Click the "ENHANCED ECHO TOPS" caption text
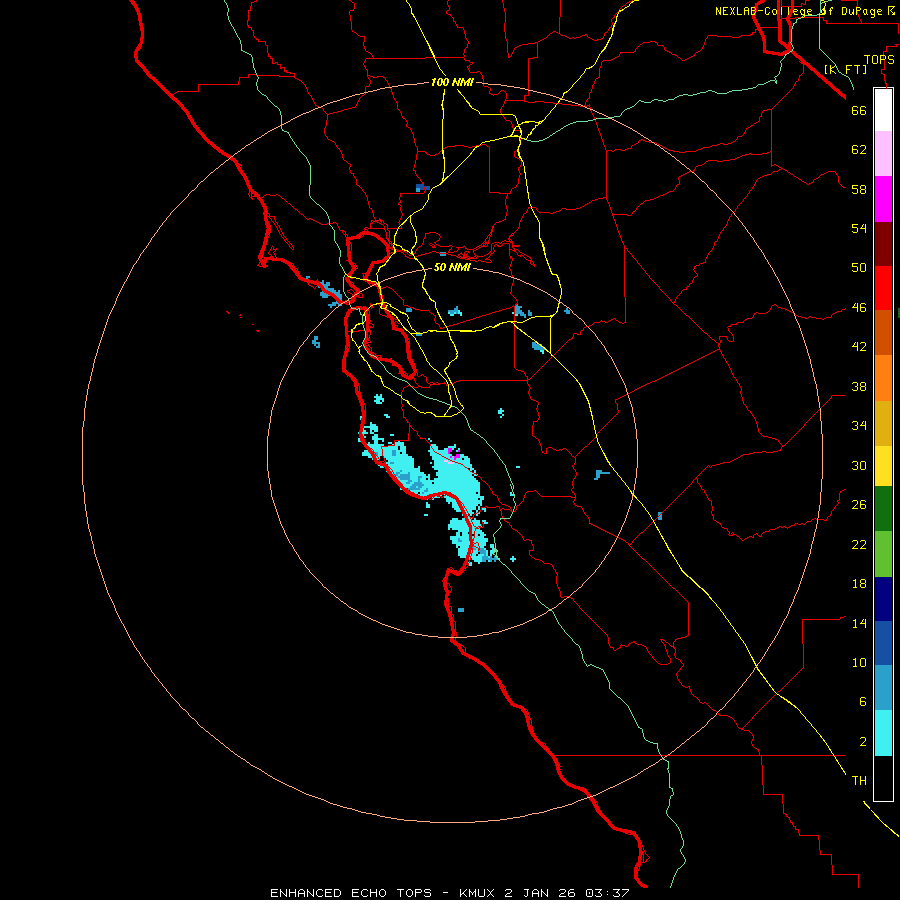Viewport: 900px width, 900px height. 351,893
